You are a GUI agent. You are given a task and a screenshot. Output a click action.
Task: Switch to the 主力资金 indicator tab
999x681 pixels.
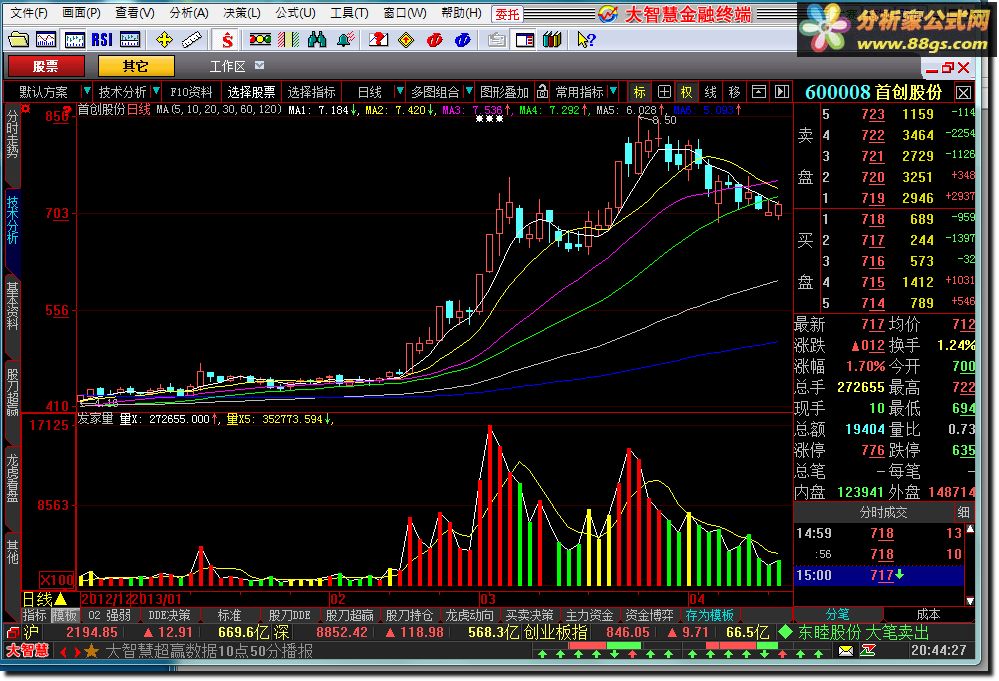[589, 615]
